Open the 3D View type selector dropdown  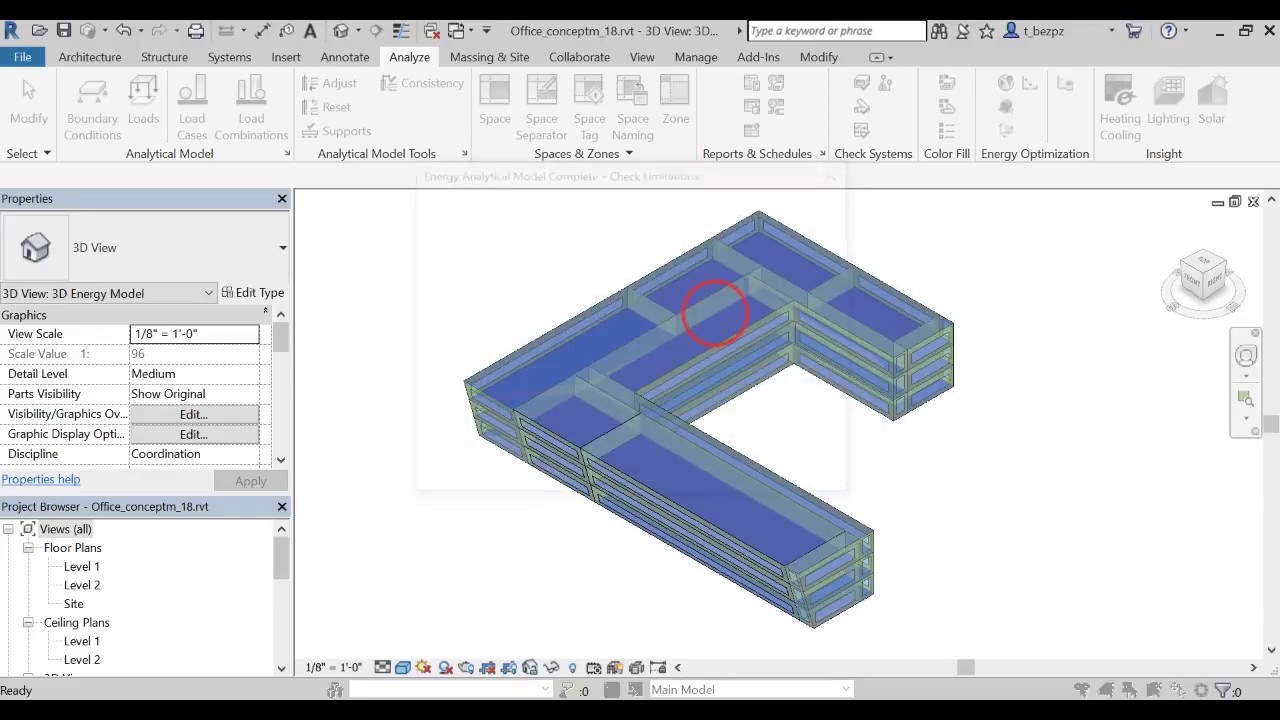[283, 248]
